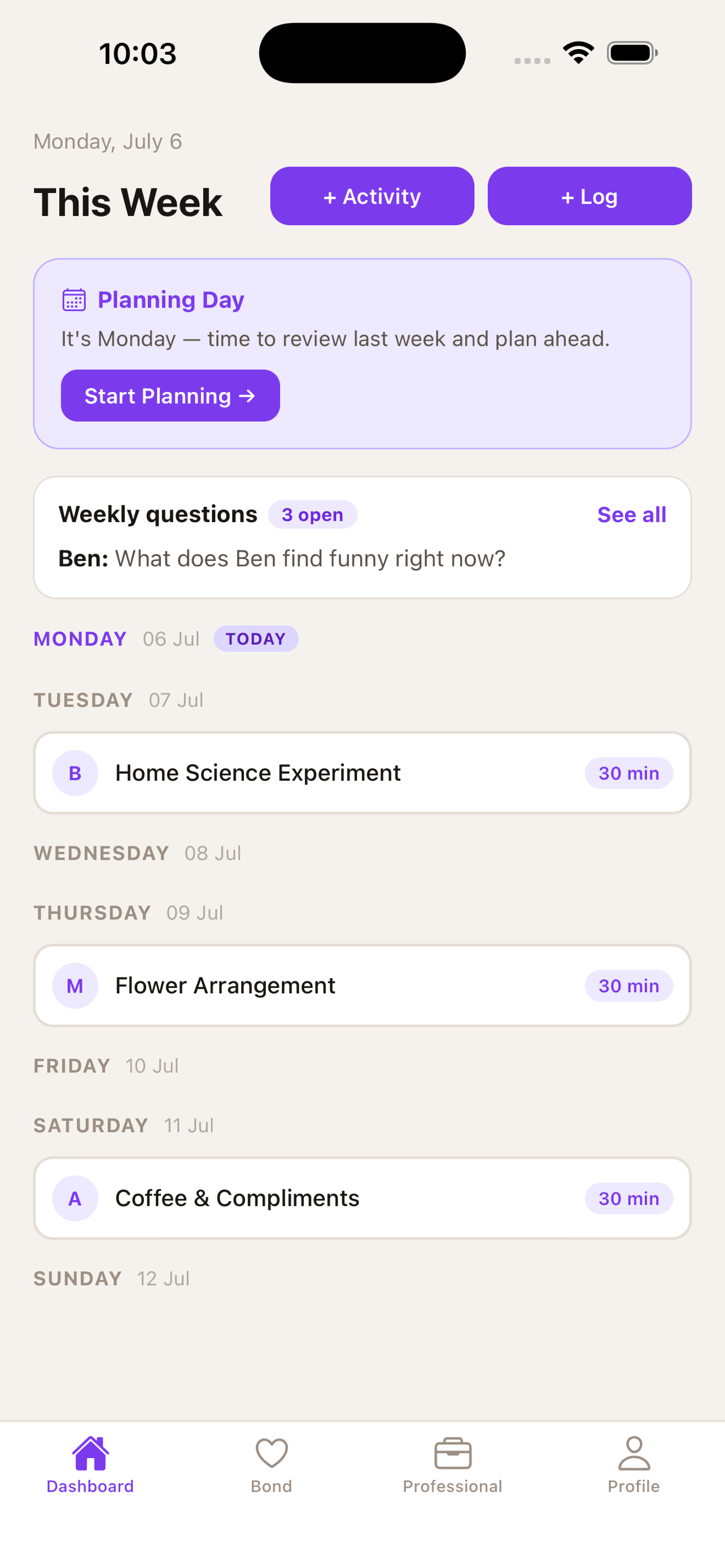Open Coffee & Compliments activity card

(362, 1198)
